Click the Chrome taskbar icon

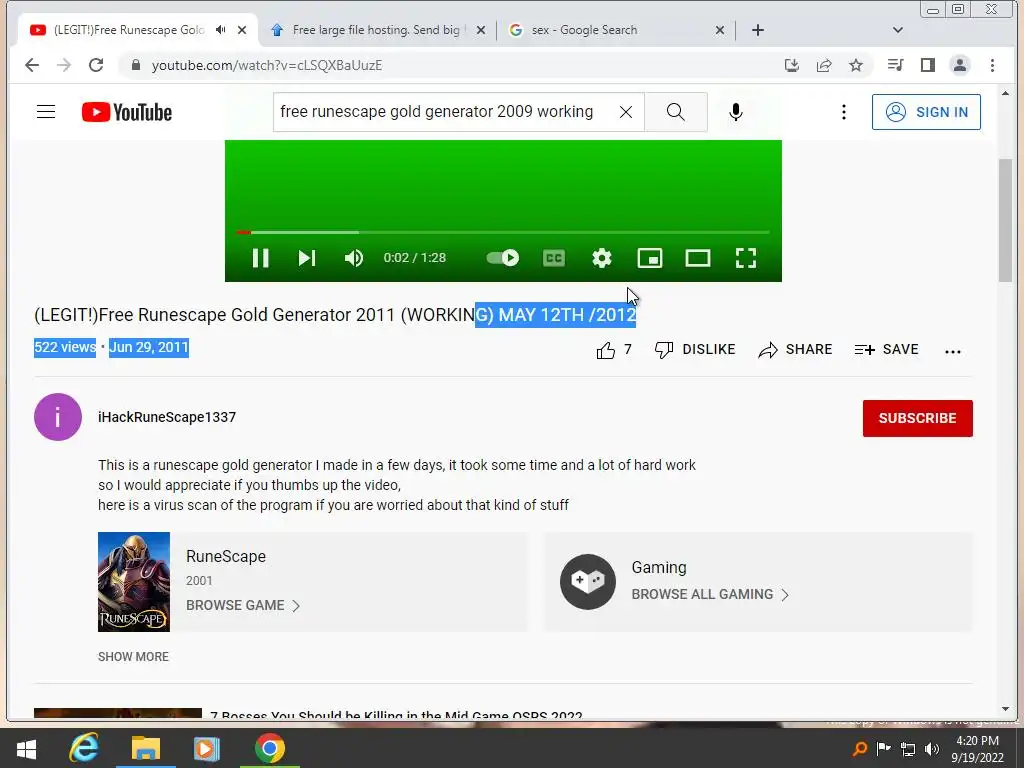coord(270,748)
